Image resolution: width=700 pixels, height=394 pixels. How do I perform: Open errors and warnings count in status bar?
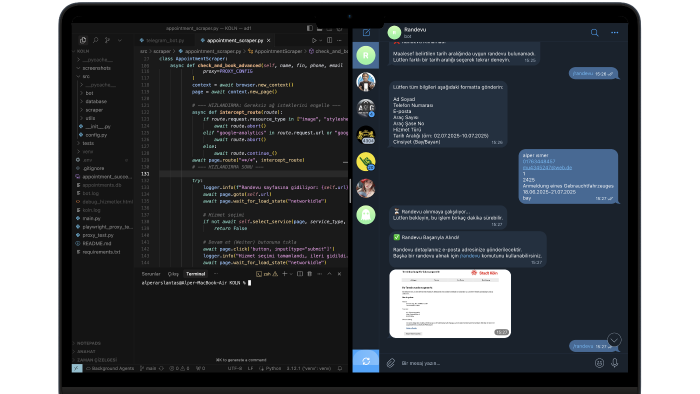pos(179,369)
